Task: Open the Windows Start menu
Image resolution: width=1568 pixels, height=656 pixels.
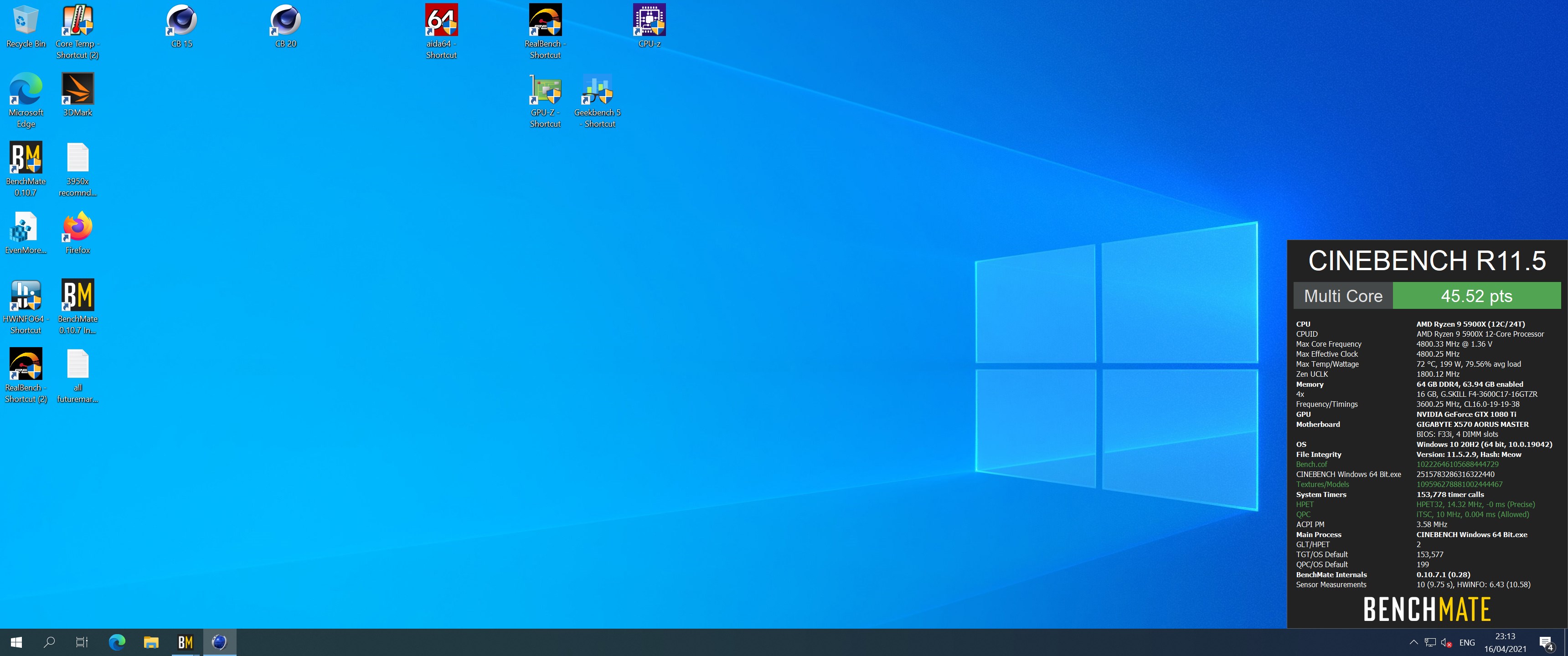Action: pos(16,642)
